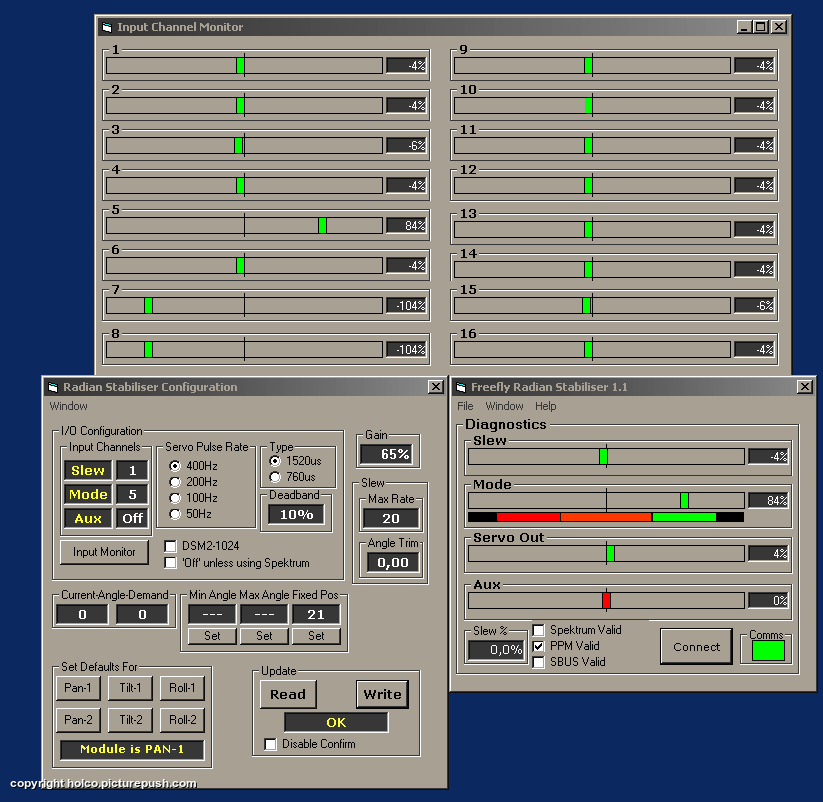The height and width of the screenshot is (802, 823).
Task: Click the Roll-2 defaults button
Action: pos(182,720)
